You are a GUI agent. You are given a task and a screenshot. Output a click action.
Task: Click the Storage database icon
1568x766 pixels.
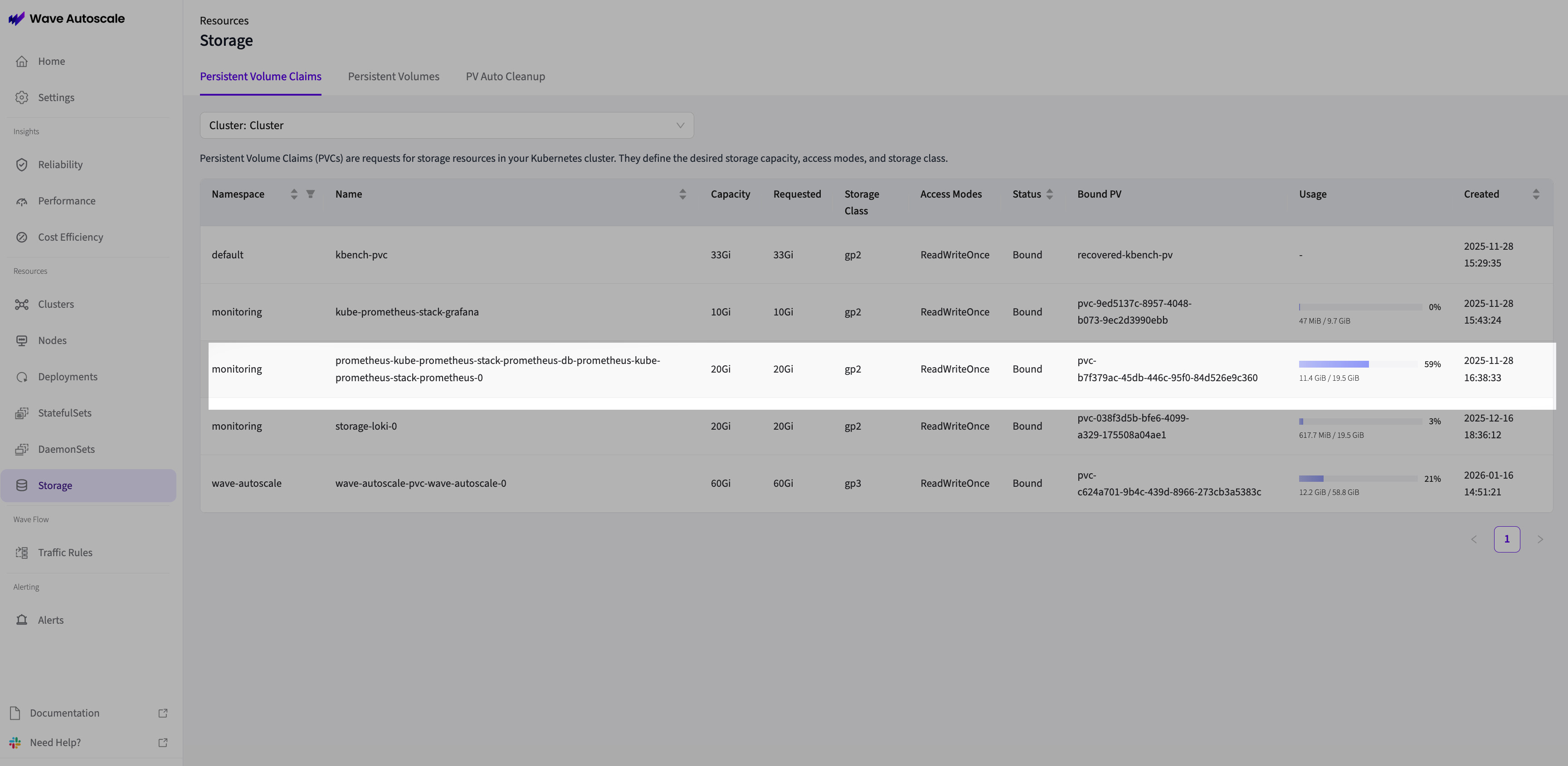[22, 485]
